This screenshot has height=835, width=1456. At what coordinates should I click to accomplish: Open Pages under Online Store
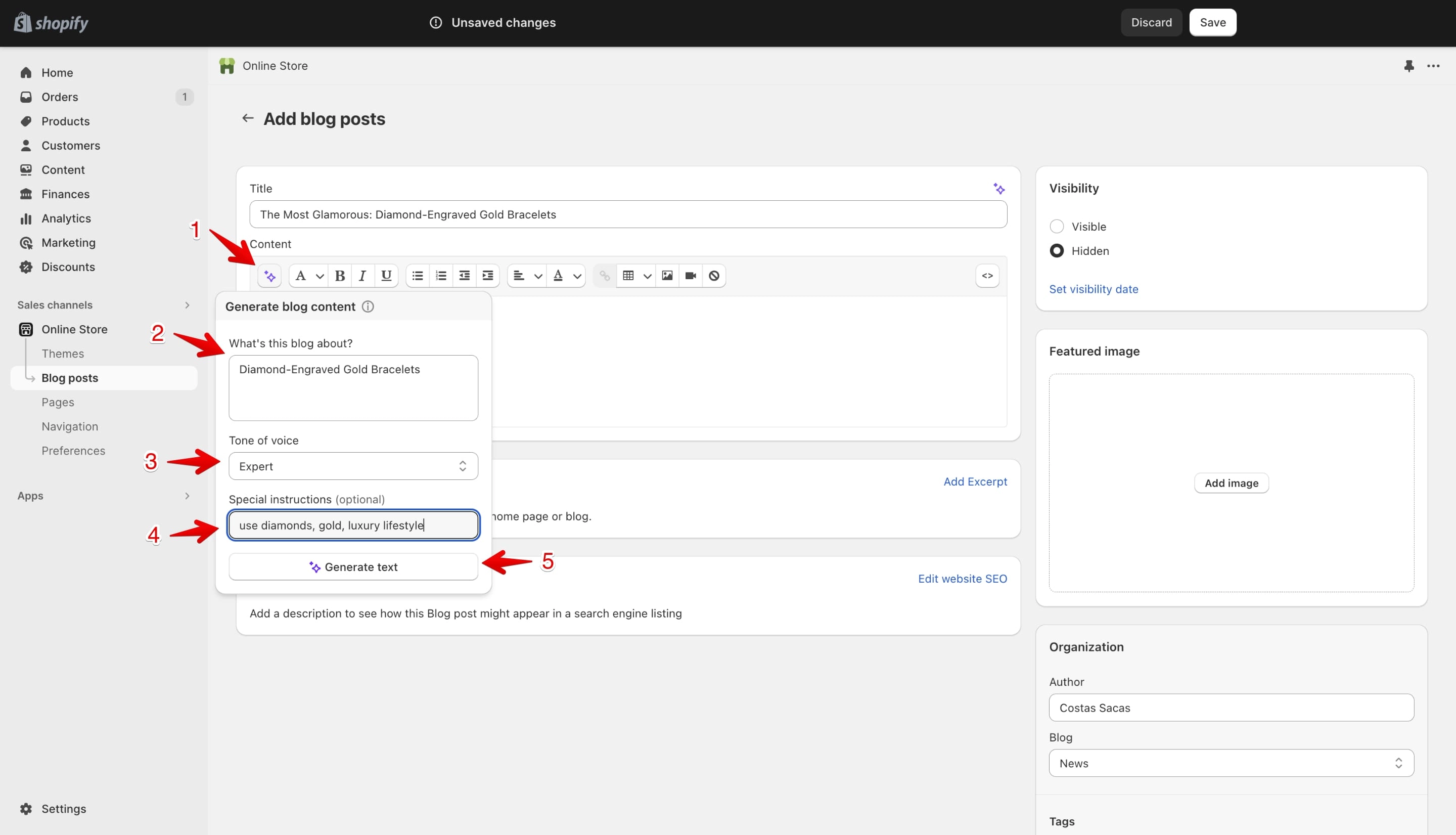[57, 402]
